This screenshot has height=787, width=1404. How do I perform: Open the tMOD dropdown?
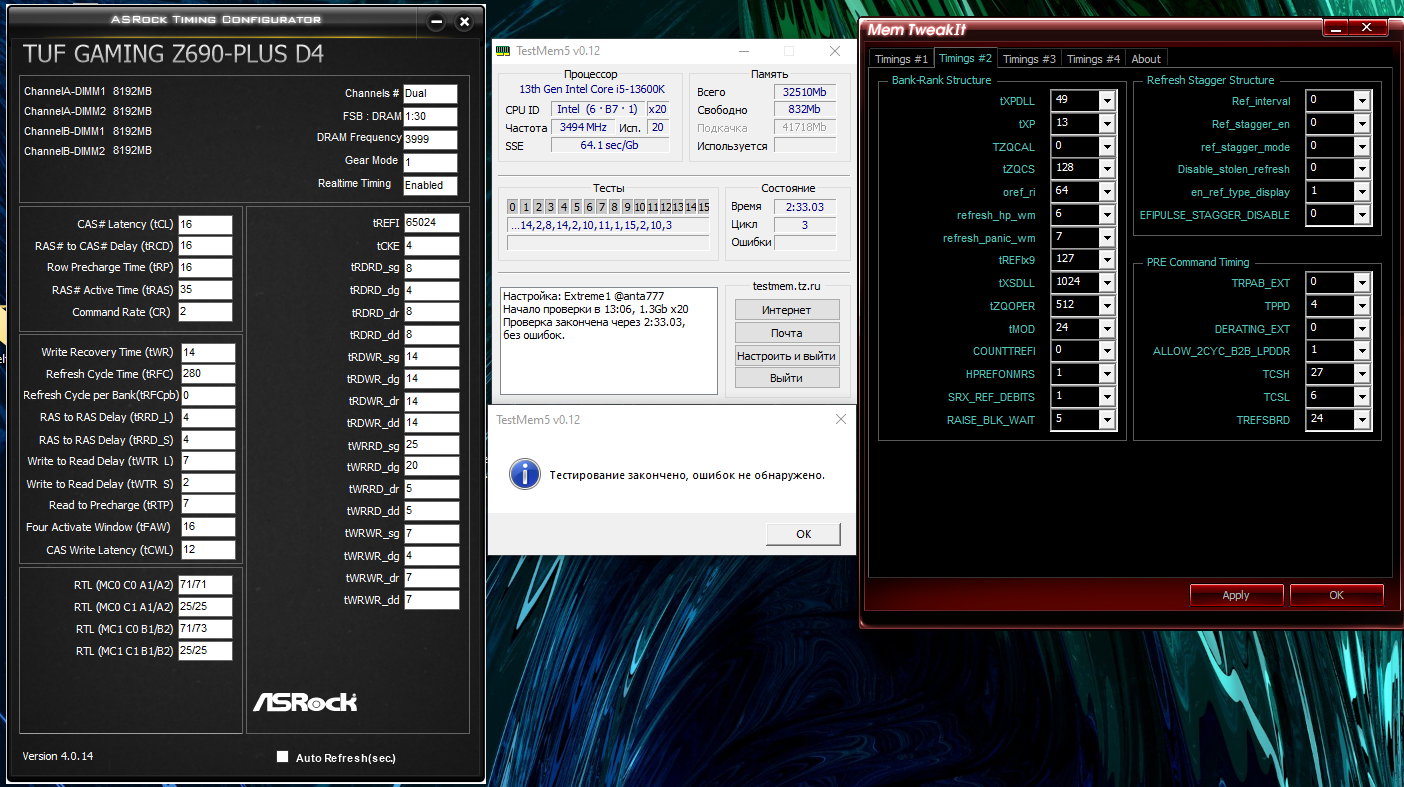[1107, 328]
